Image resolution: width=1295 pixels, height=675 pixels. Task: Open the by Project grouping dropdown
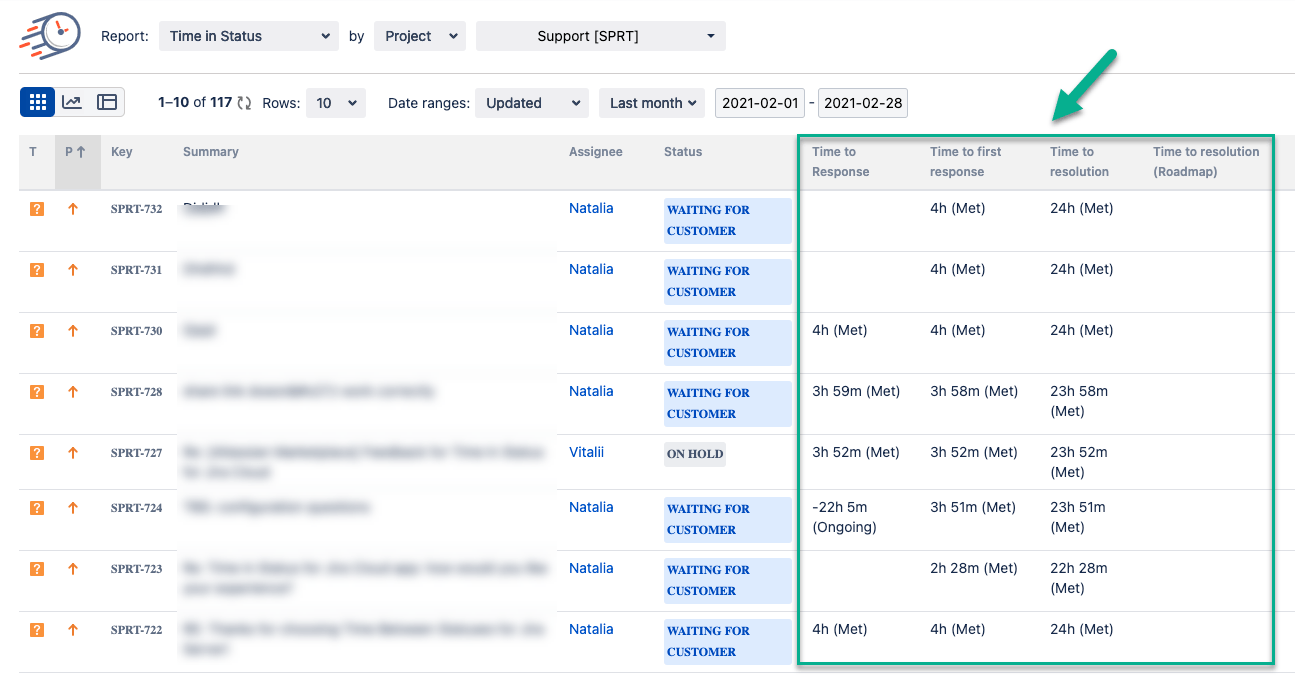(x=419, y=36)
